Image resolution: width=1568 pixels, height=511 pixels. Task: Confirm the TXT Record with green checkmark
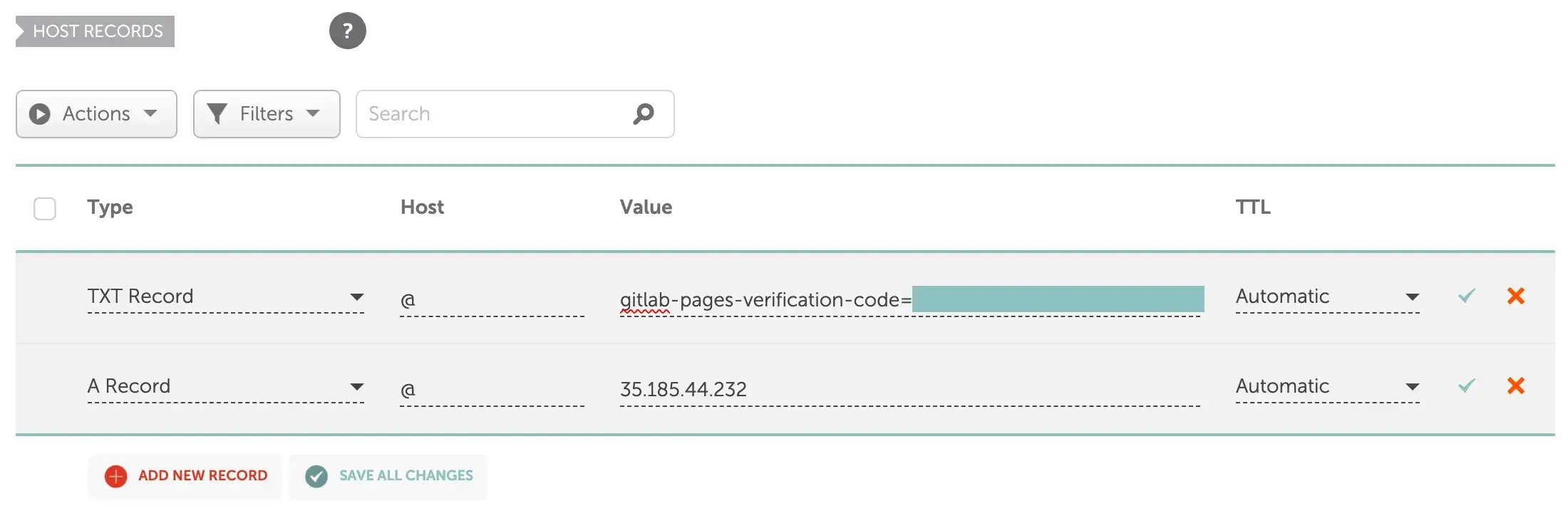point(1466,296)
